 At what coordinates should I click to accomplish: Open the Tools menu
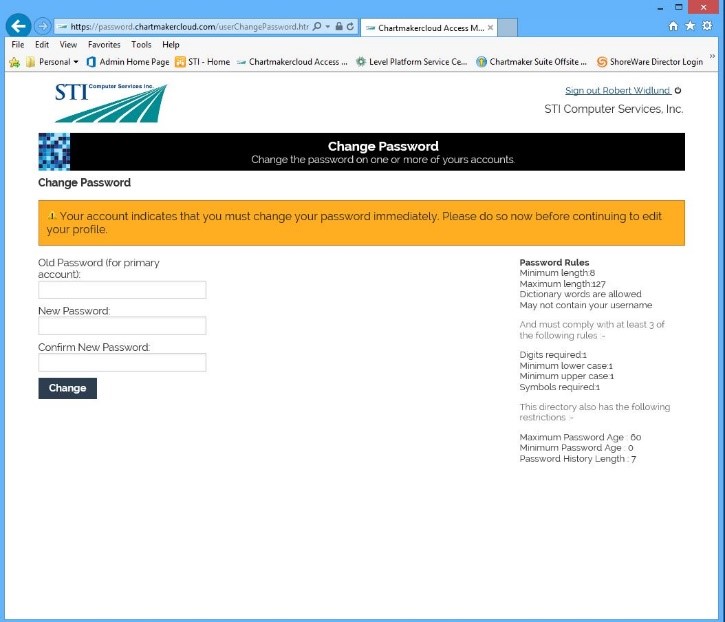tap(141, 45)
